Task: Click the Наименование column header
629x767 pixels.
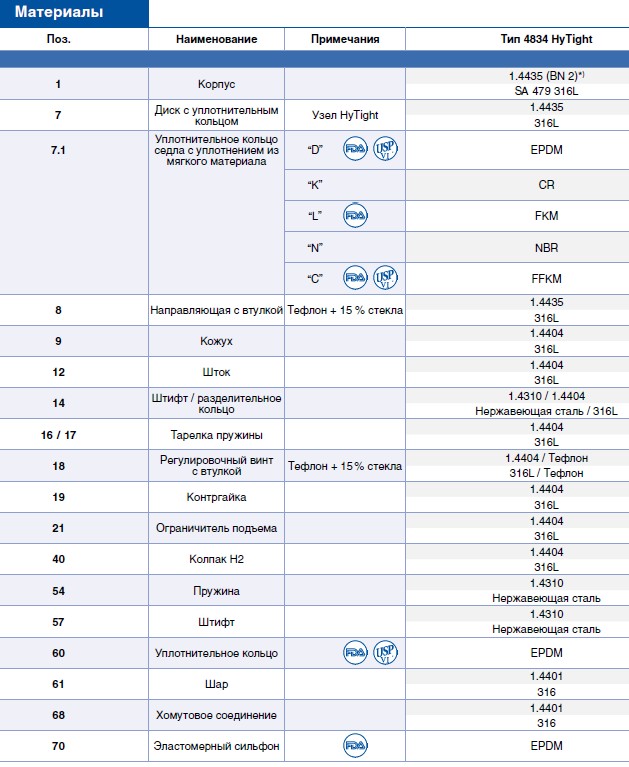Action: (x=216, y=39)
